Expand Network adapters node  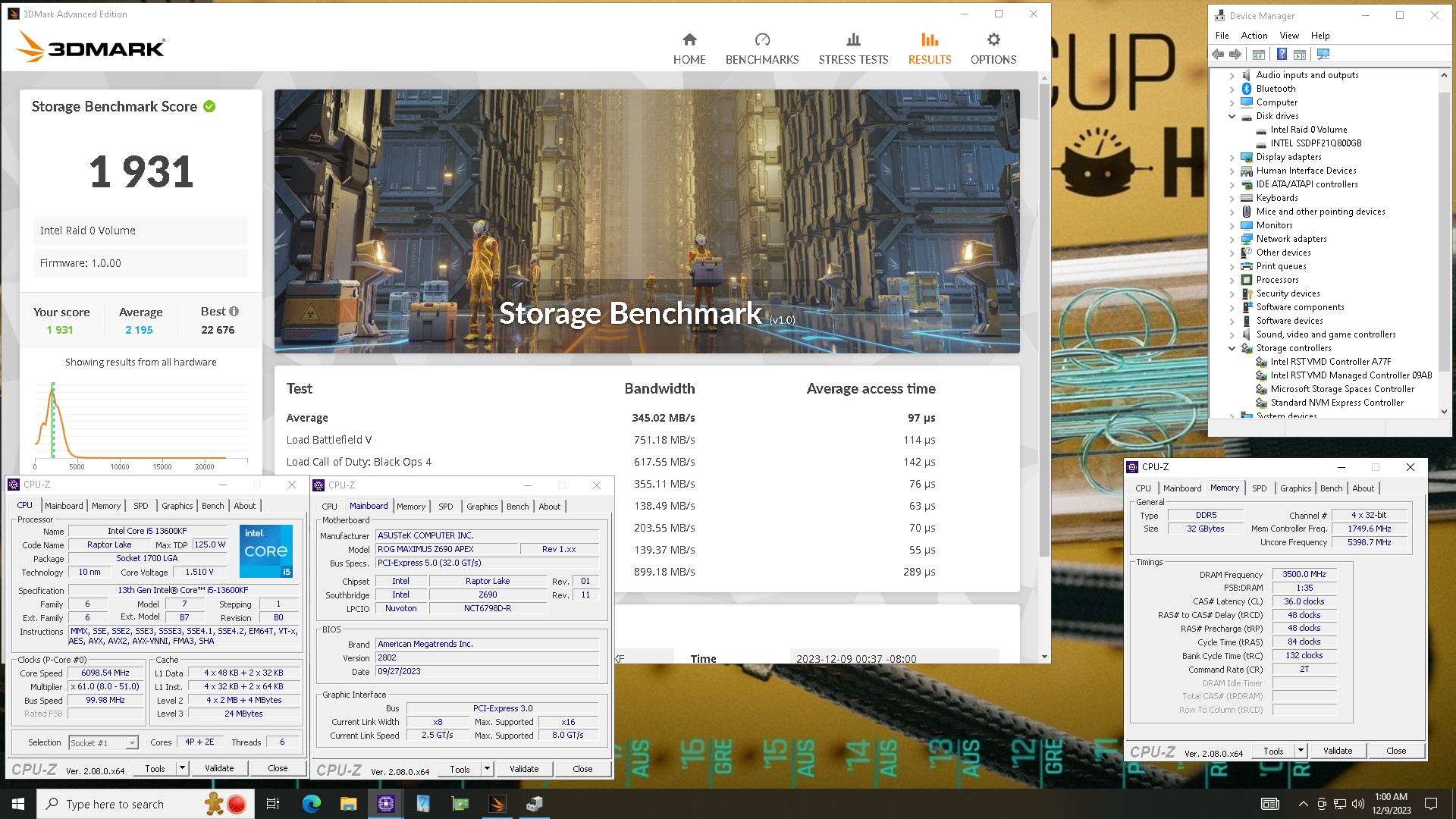[x=1232, y=239]
